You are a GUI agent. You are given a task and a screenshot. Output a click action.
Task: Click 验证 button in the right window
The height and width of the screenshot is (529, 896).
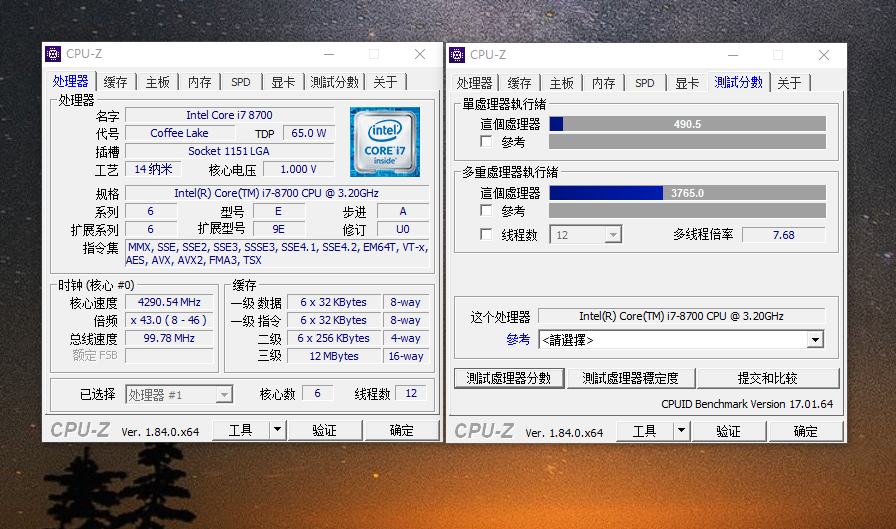coord(729,431)
